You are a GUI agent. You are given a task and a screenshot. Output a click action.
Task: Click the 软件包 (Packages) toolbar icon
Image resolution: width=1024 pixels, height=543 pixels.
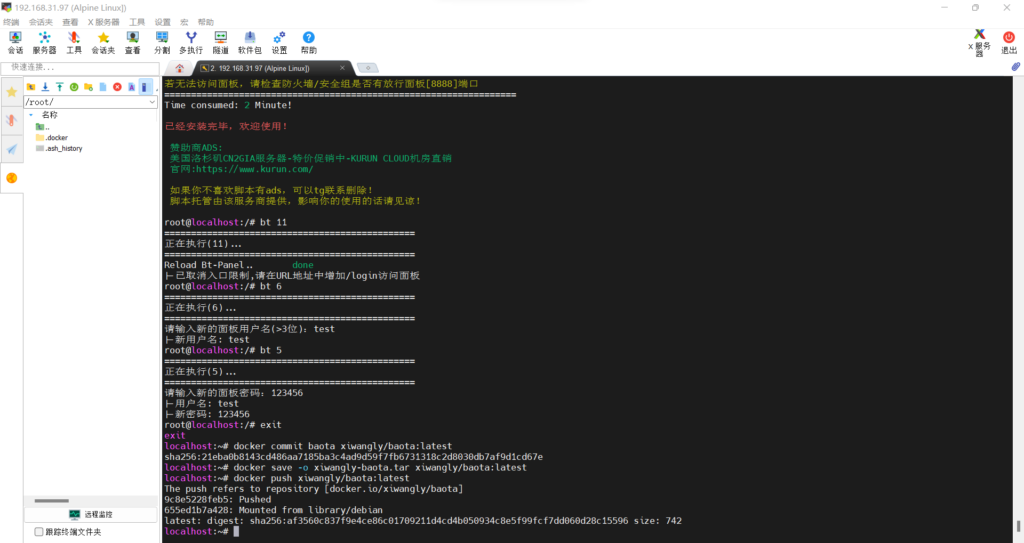point(249,42)
